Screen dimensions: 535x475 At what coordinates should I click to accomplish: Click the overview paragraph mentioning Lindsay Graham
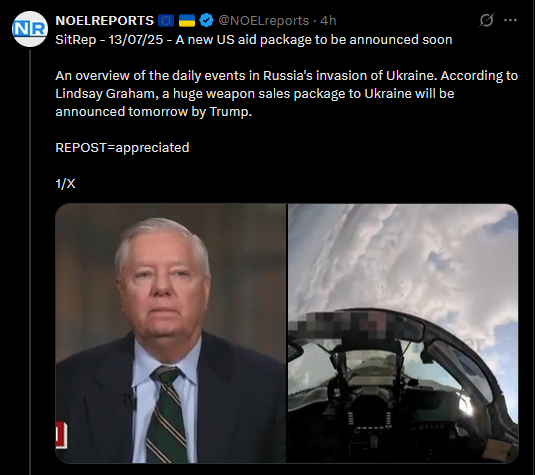(287, 93)
